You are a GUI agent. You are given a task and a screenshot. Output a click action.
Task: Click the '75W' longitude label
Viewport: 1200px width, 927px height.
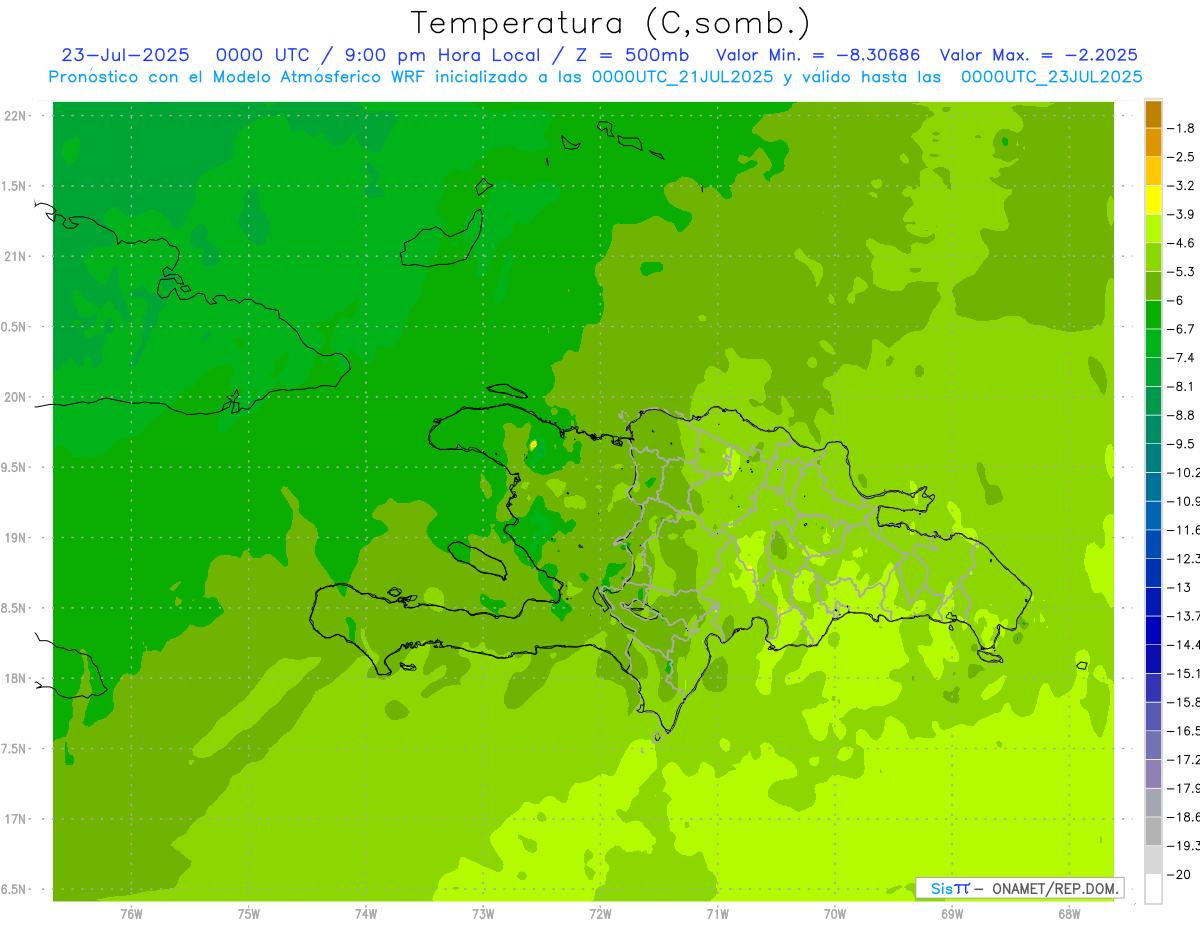tap(249, 914)
